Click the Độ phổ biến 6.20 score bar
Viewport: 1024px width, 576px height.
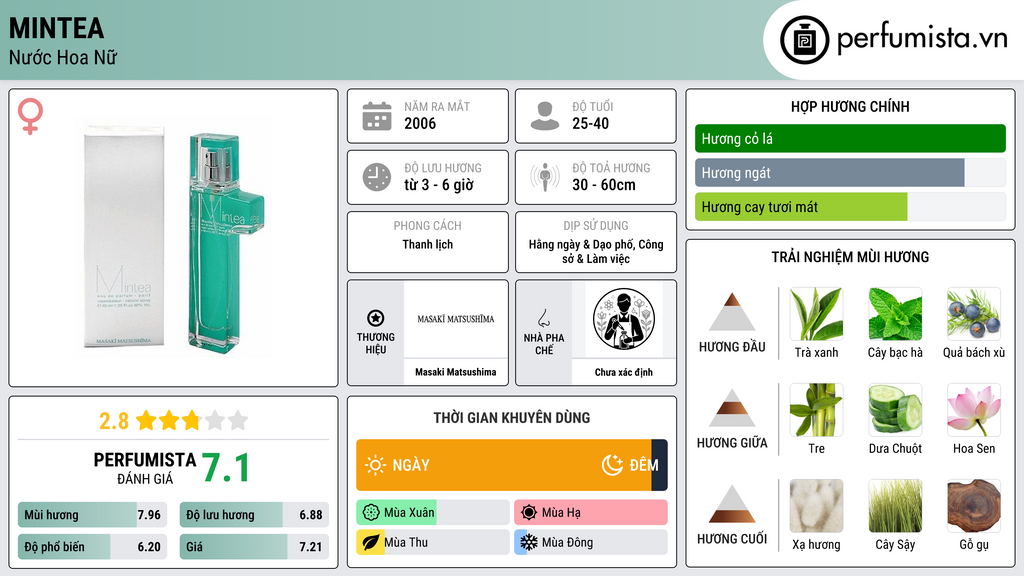[x=92, y=547]
